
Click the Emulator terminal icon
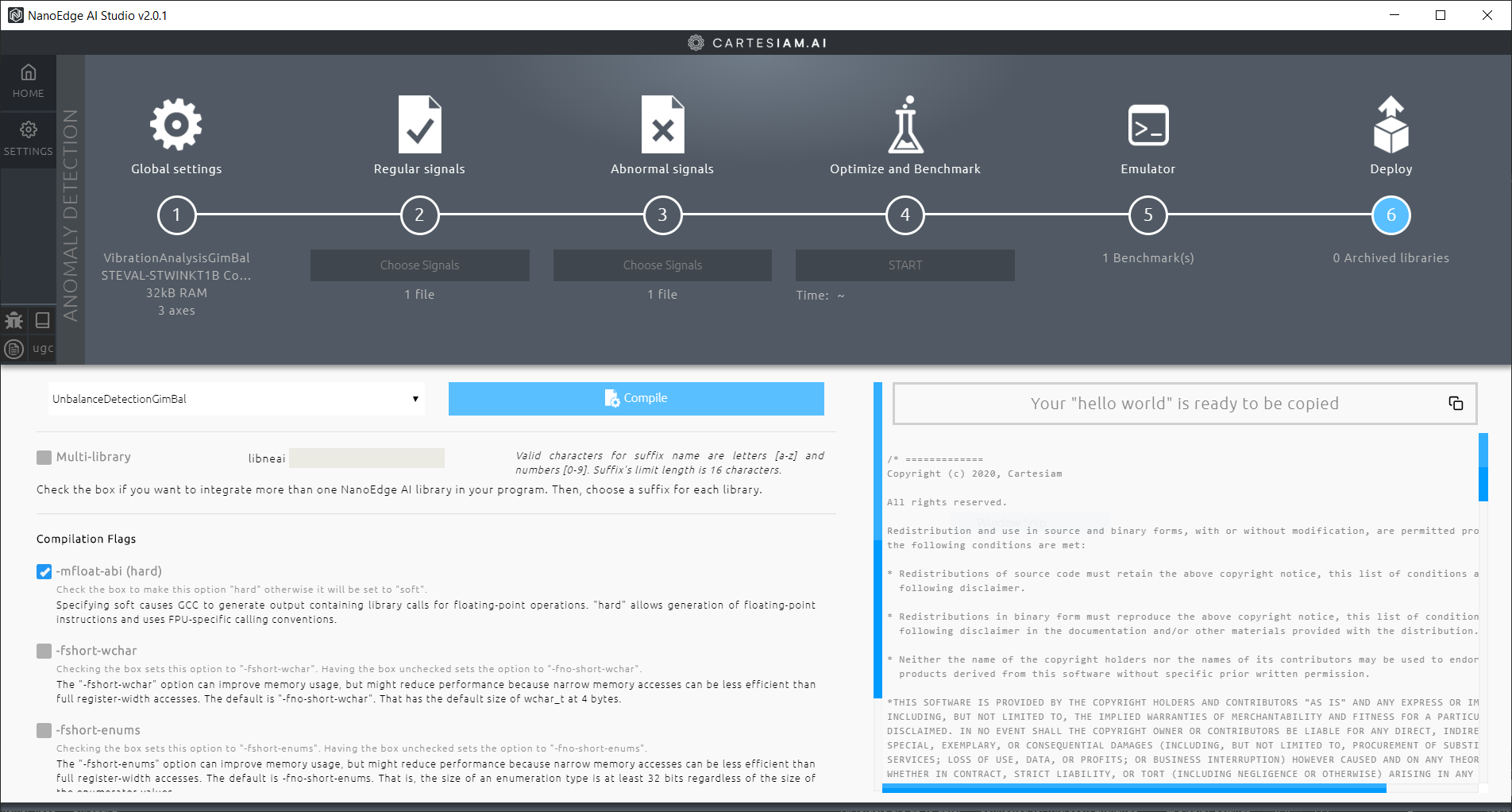[x=1148, y=126]
